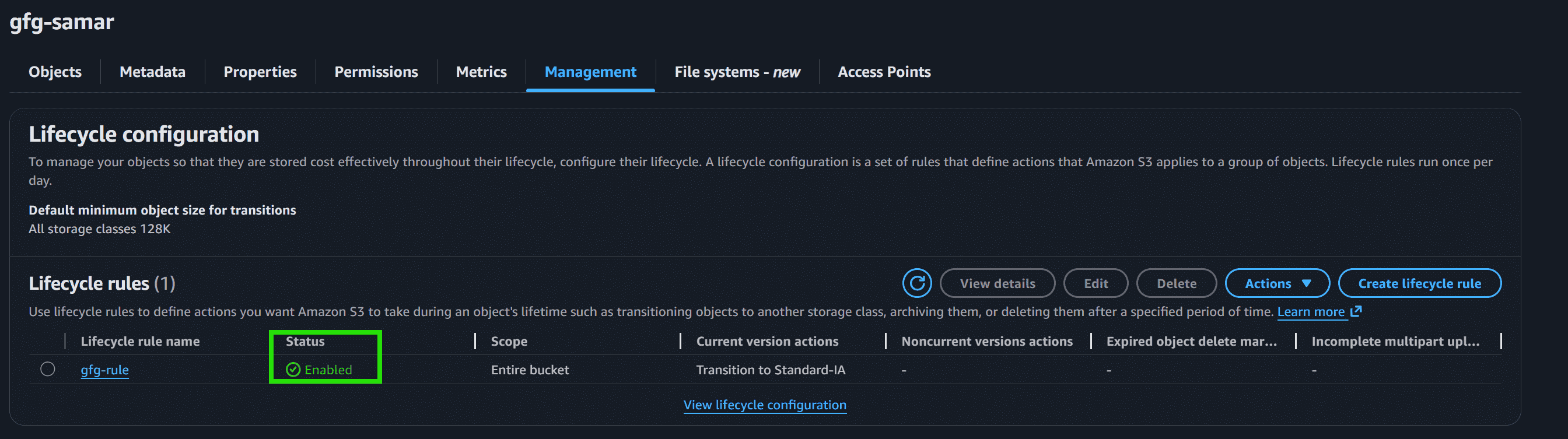Open the Permissions tab
The width and height of the screenshot is (1568, 439).
[x=376, y=72]
